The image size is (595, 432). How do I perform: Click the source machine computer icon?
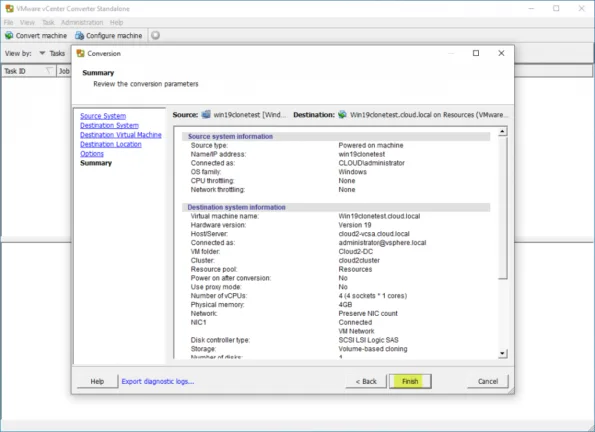tap(206, 114)
